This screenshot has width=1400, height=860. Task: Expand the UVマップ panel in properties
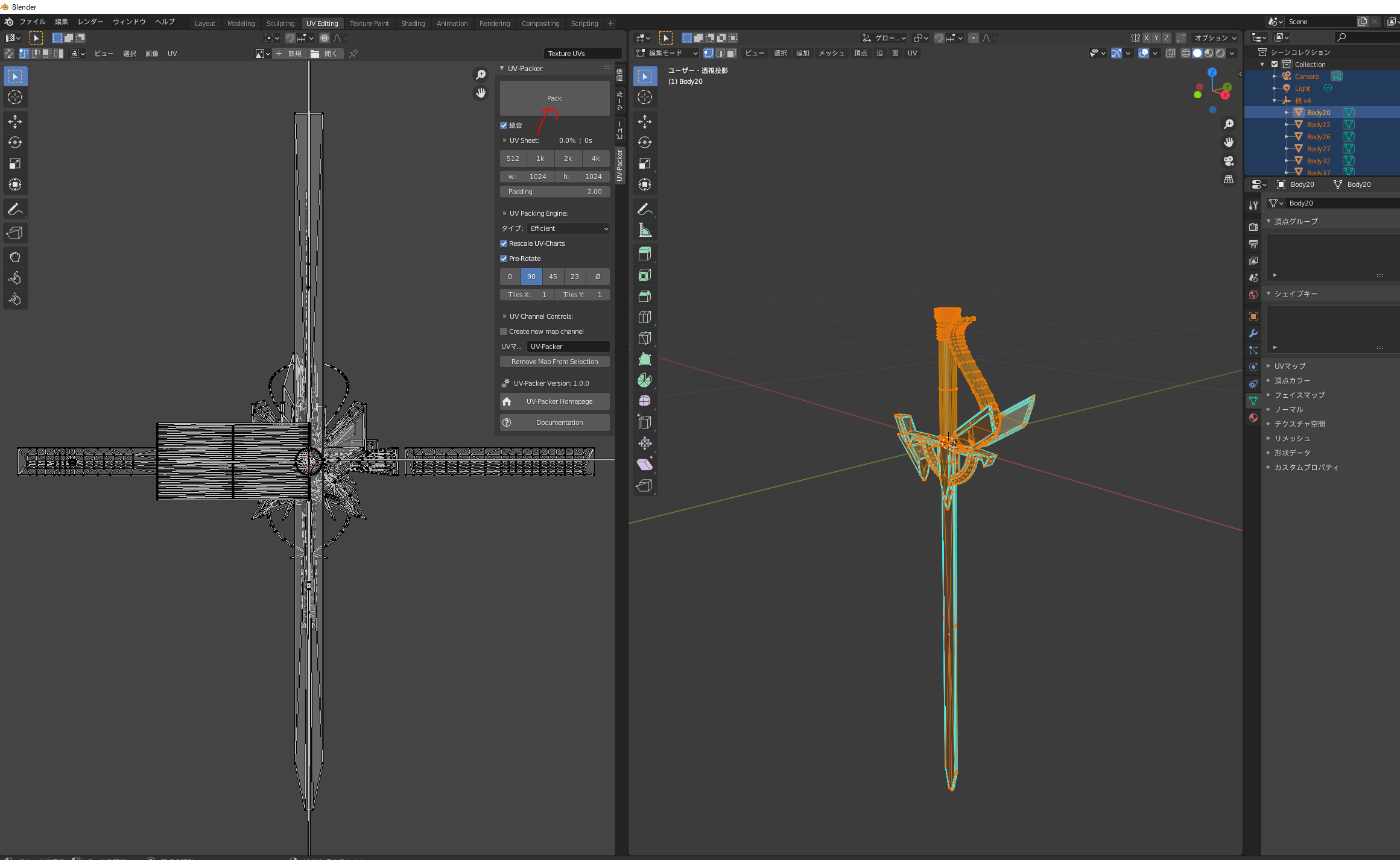click(1290, 366)
